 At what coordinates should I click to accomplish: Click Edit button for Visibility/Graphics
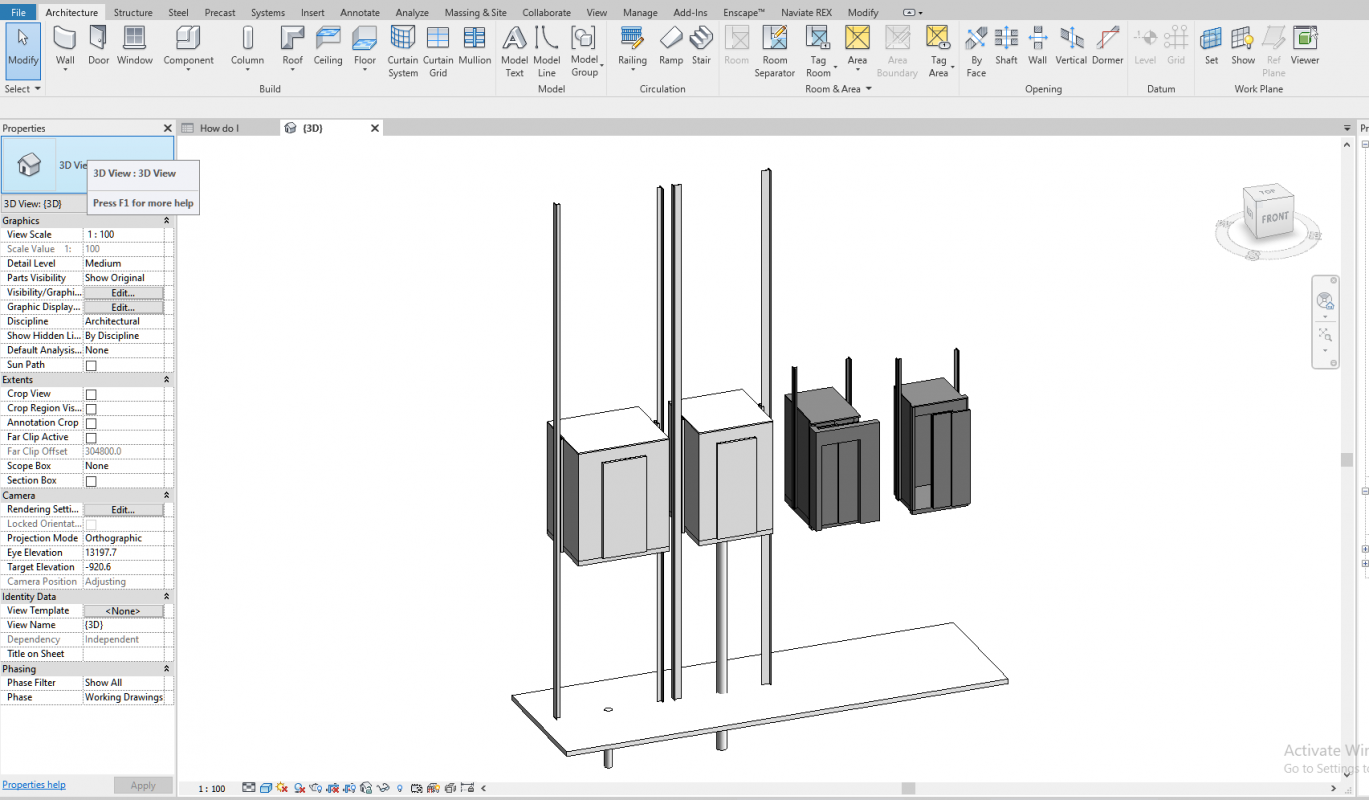123,293
